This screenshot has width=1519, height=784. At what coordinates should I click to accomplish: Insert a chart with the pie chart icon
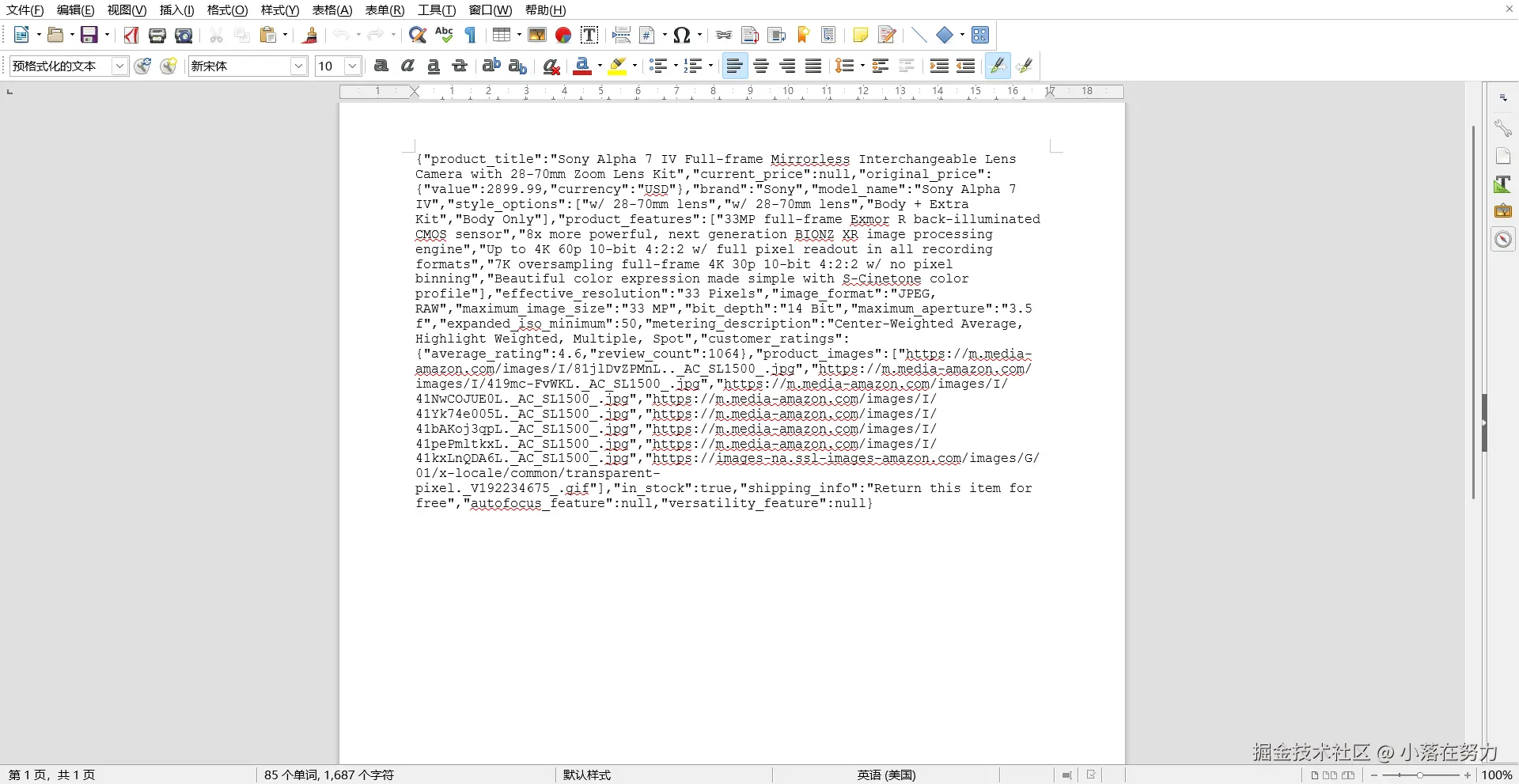point(563,35)
